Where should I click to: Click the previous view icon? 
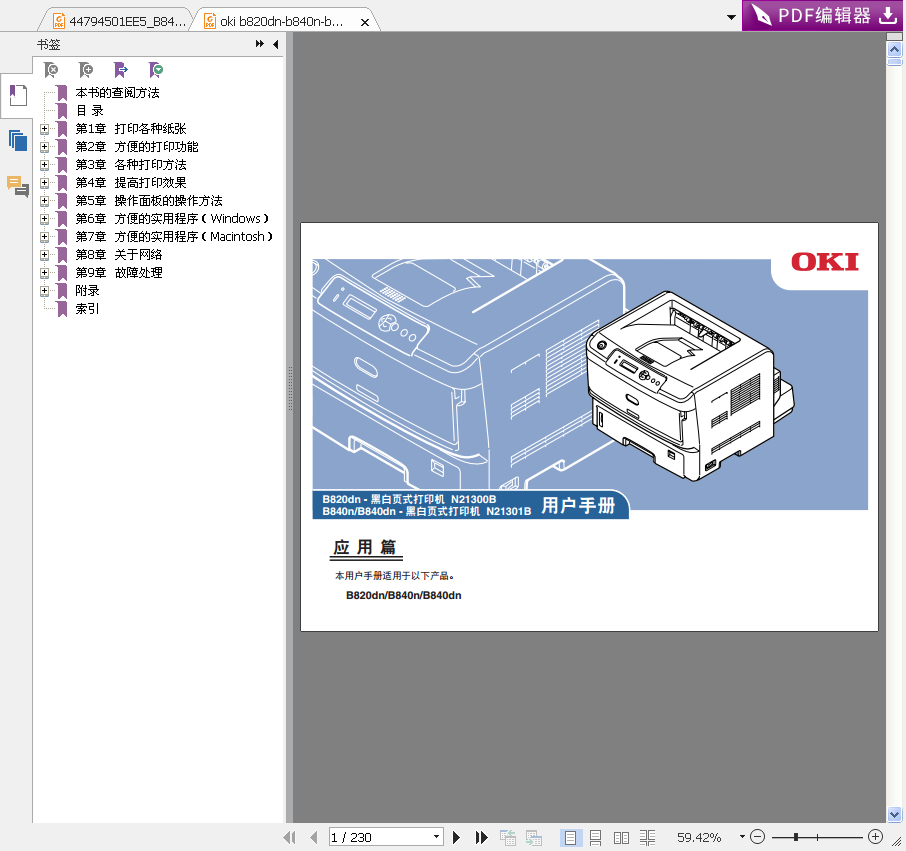point(508,837)
